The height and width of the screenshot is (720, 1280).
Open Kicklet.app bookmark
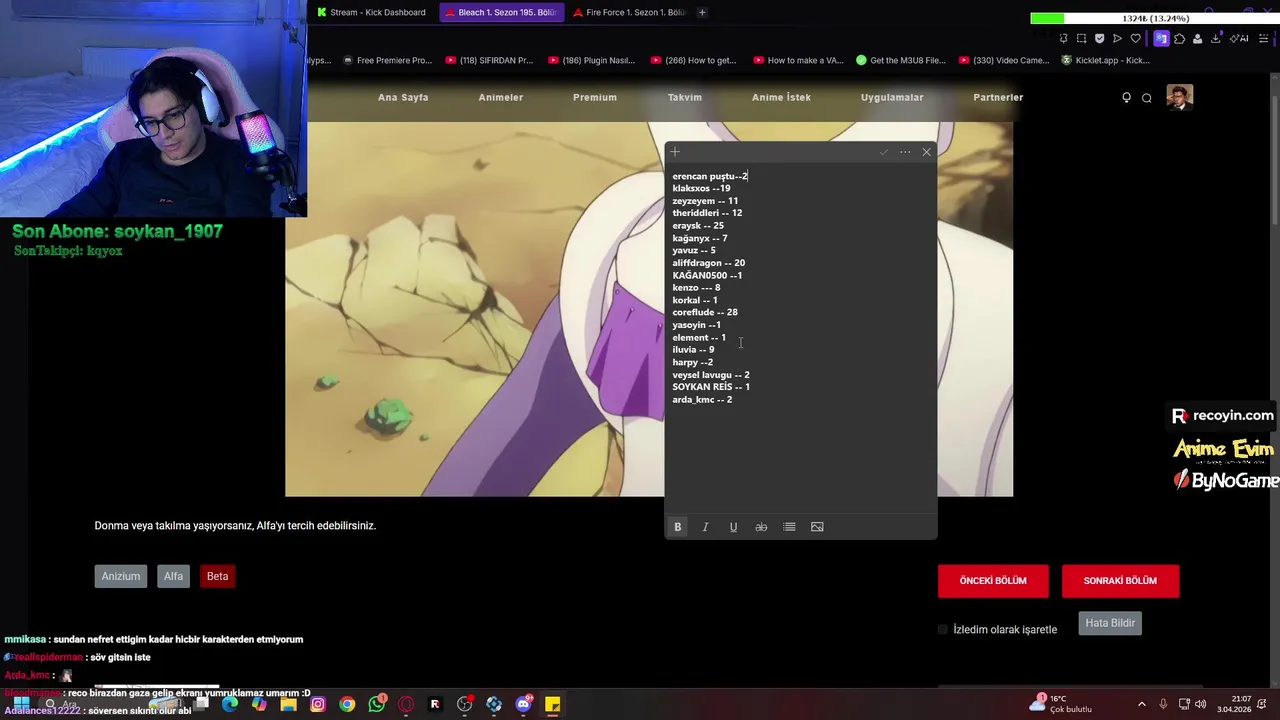1106,60
